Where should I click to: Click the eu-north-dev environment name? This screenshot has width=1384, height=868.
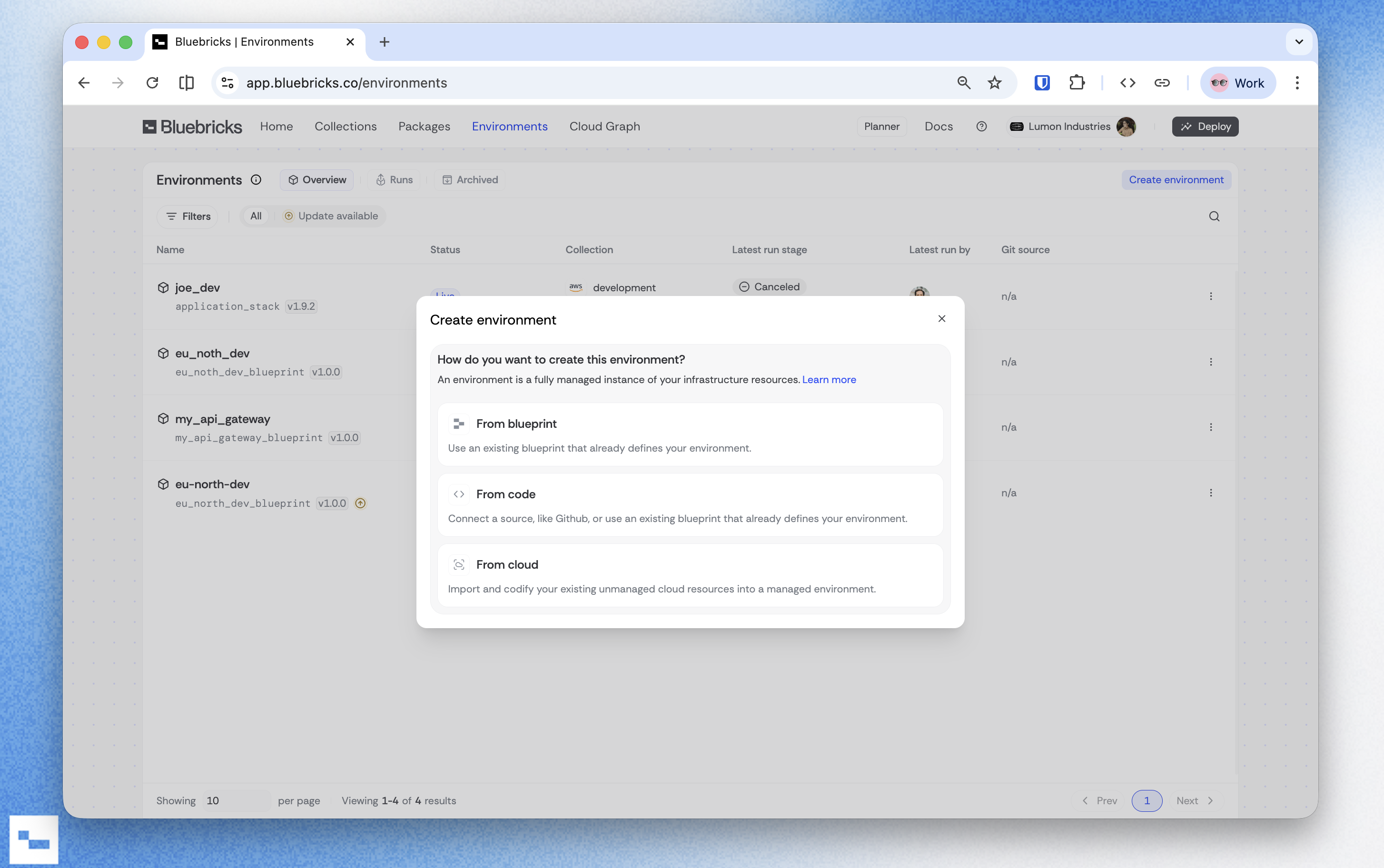212,484
